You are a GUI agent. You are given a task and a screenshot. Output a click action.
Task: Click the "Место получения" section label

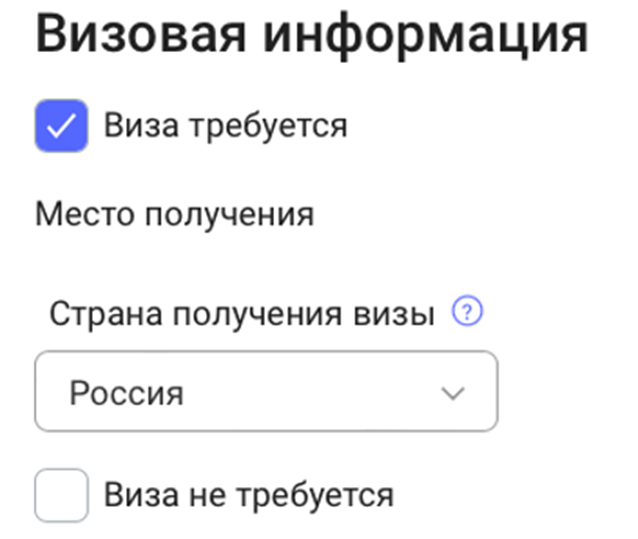[x=175, y=214]
